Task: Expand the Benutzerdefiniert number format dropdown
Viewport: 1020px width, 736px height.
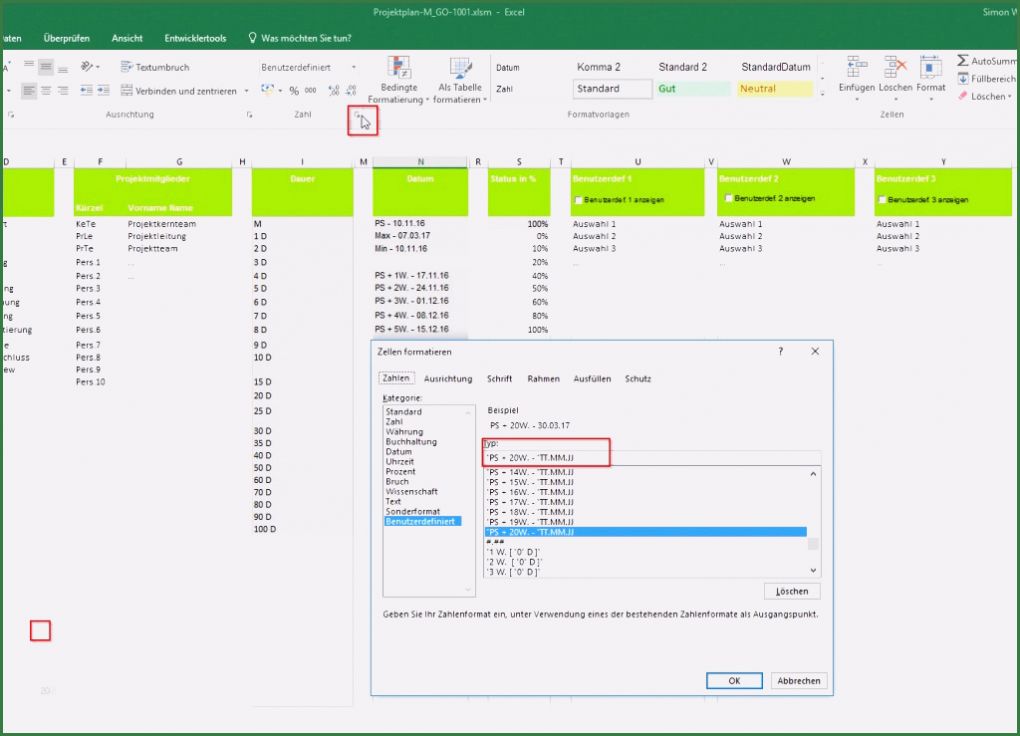Action: (x=354, y=67)
